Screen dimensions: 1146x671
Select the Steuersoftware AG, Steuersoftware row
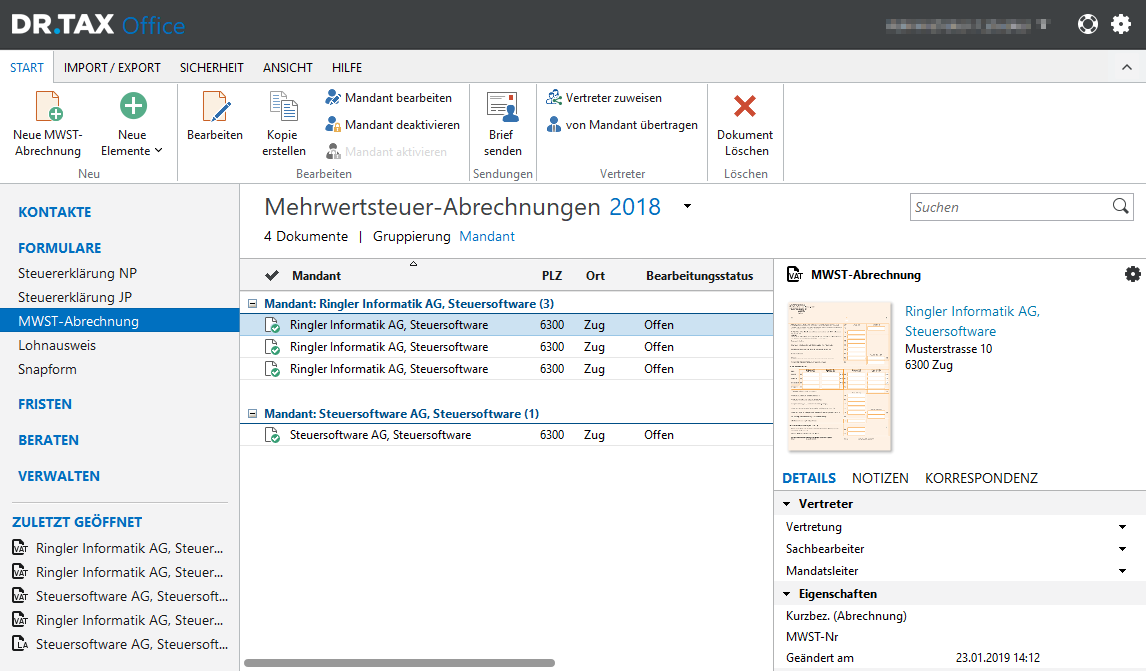[506, 435]
